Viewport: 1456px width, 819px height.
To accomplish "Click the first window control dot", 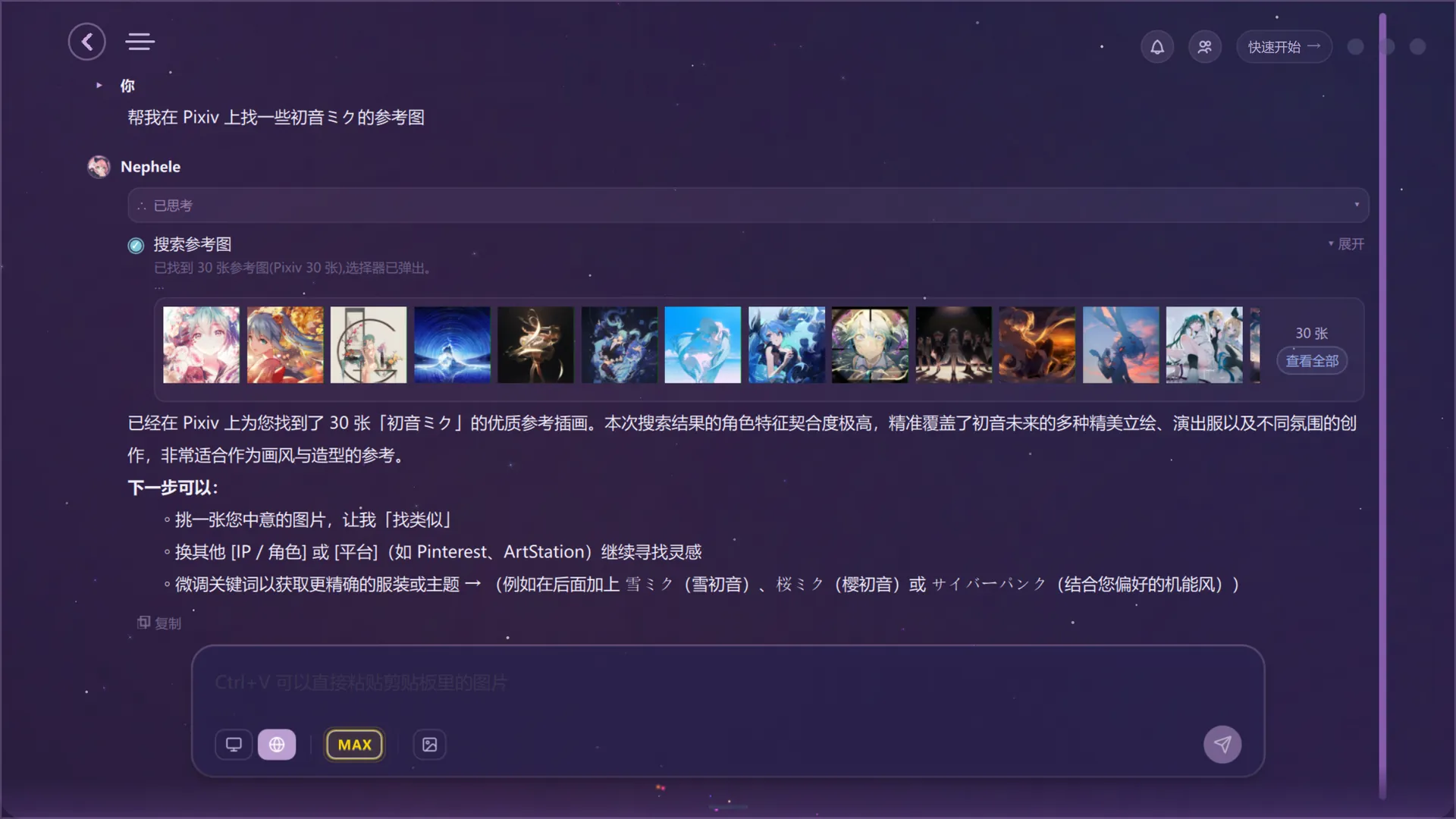I will click(x=1355, y=47).
